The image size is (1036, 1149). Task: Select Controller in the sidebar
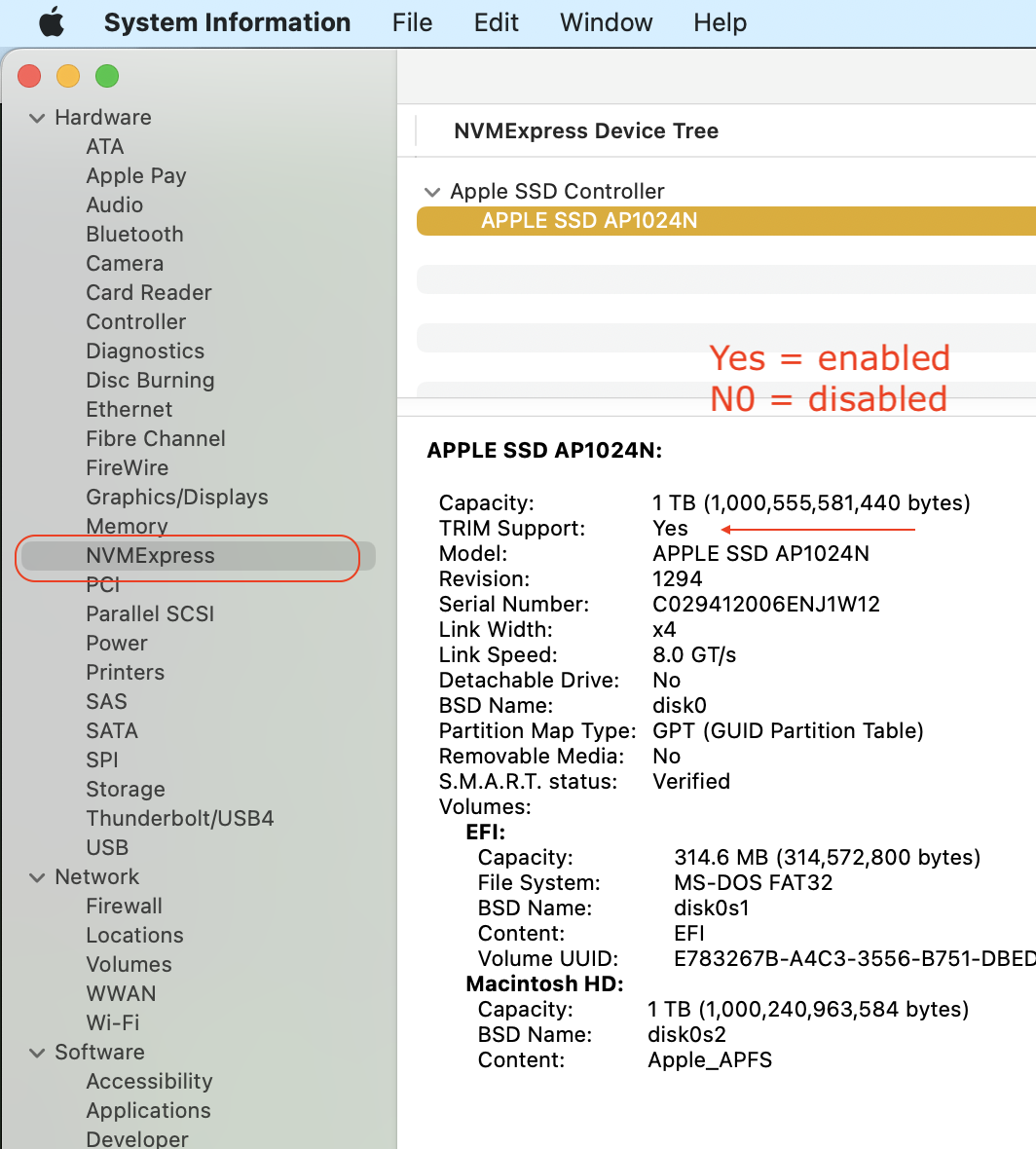pyautogui.click(x=136, y=322)
